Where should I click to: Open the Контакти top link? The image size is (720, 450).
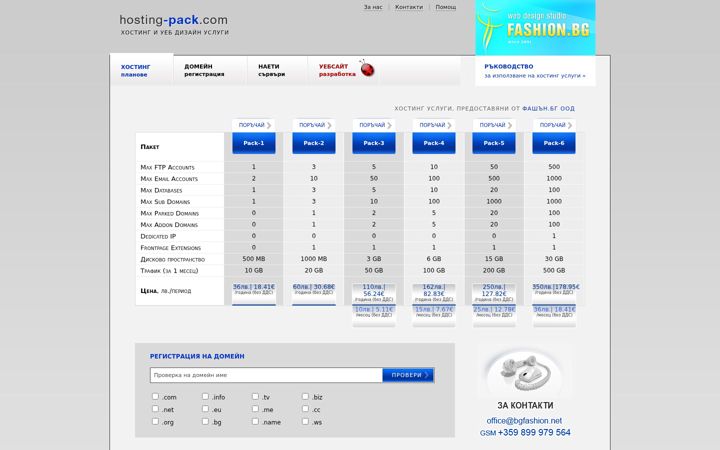(409, 7)
